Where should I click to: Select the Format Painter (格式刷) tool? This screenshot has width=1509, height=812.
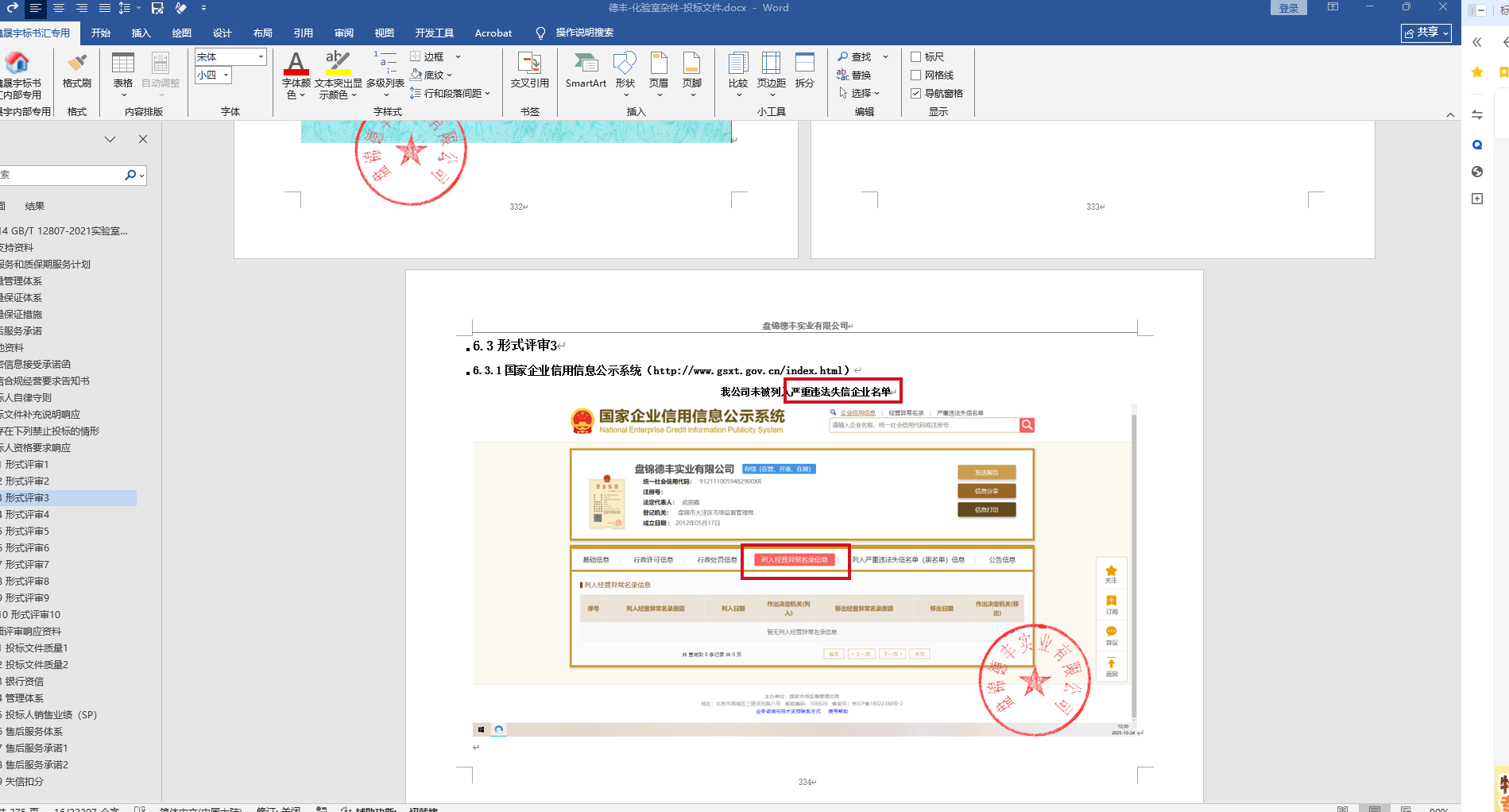77,71
